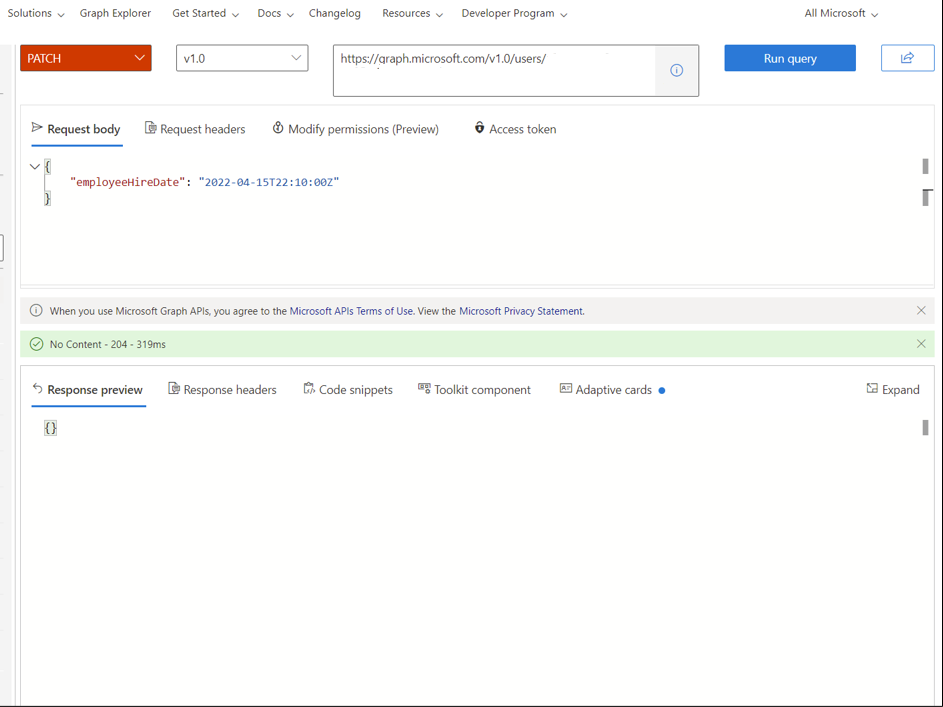Screen dimensions: 943x707
Task: Dismiss the Terms of Use notice
Action: click(x=921, y=310)
